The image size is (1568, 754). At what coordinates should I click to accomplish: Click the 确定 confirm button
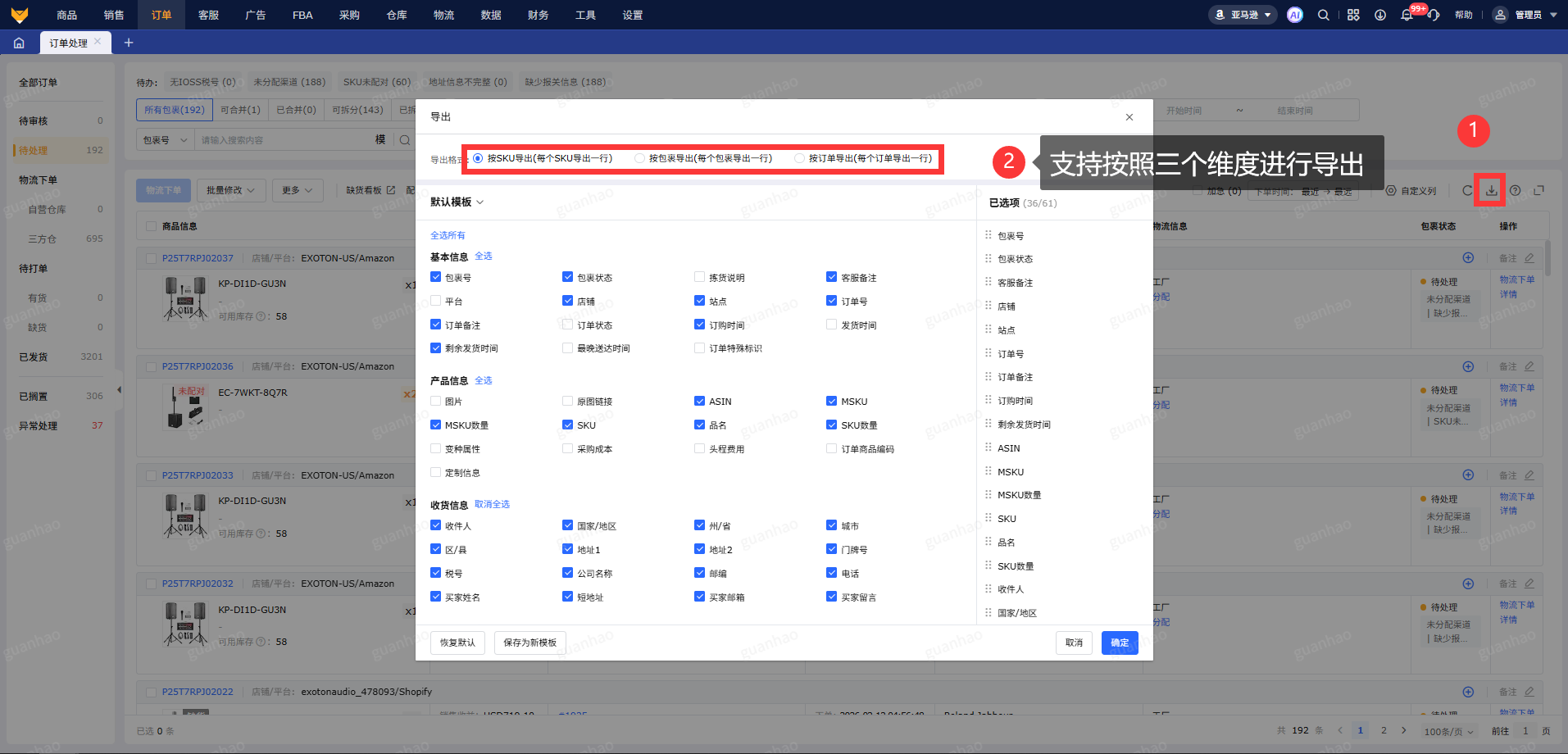1120,643
